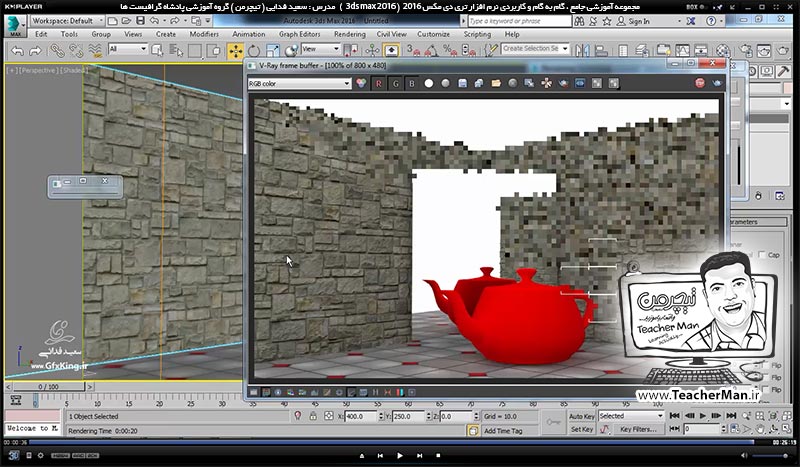Expand the Redo history arrow
This screenshot has height=467, width=800.
tap(185, 21)
